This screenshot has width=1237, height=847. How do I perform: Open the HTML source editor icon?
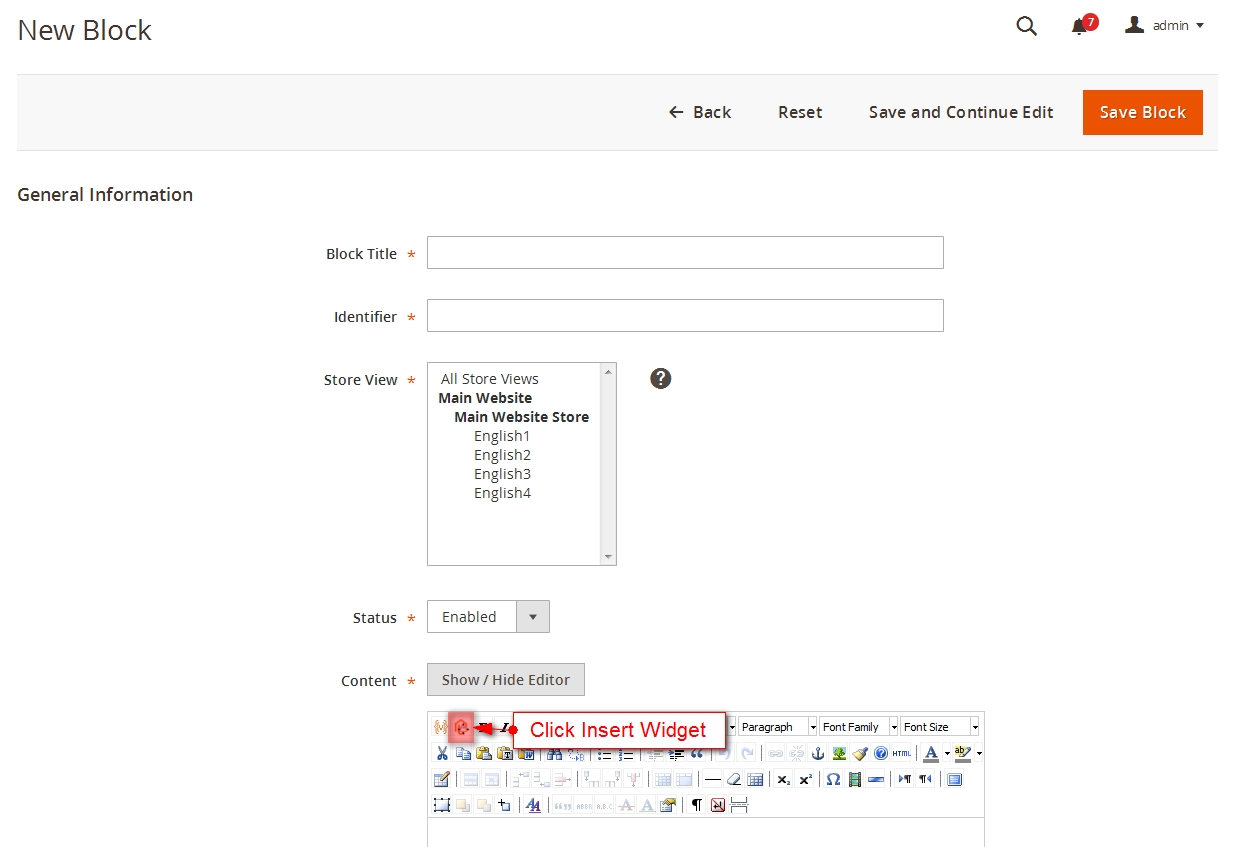pos(901,753)
